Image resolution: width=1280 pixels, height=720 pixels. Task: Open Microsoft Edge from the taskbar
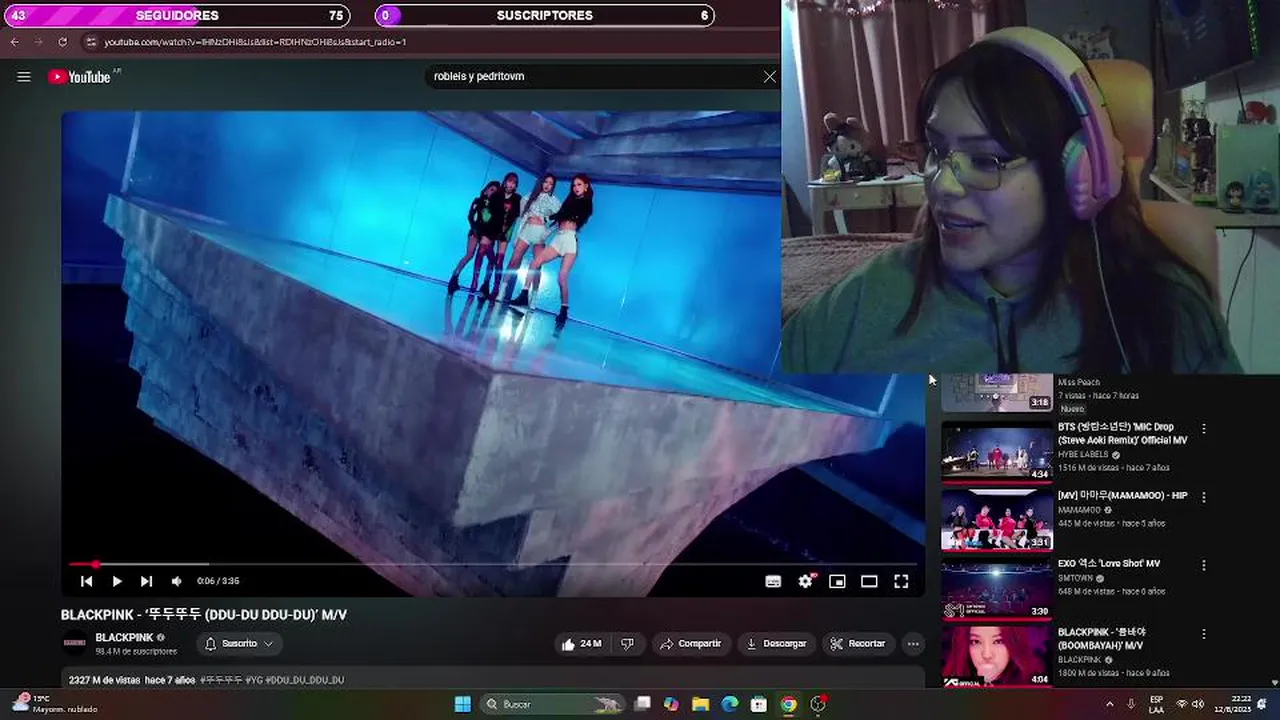pos(730,704)
